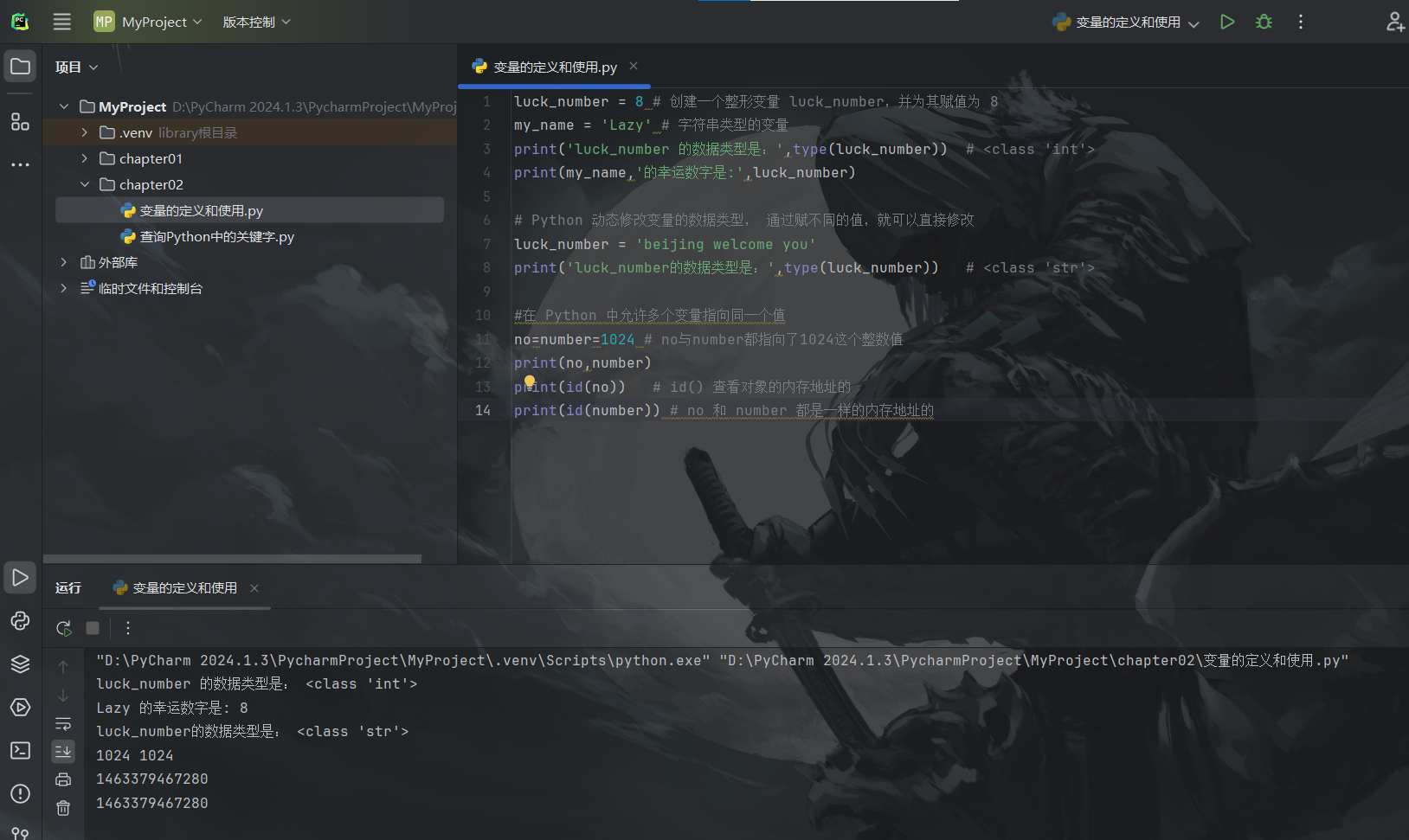1409x840 pixels.
Task: Rerun the script in Run panel
Action: pyautogui.click(x=63, y=628)
